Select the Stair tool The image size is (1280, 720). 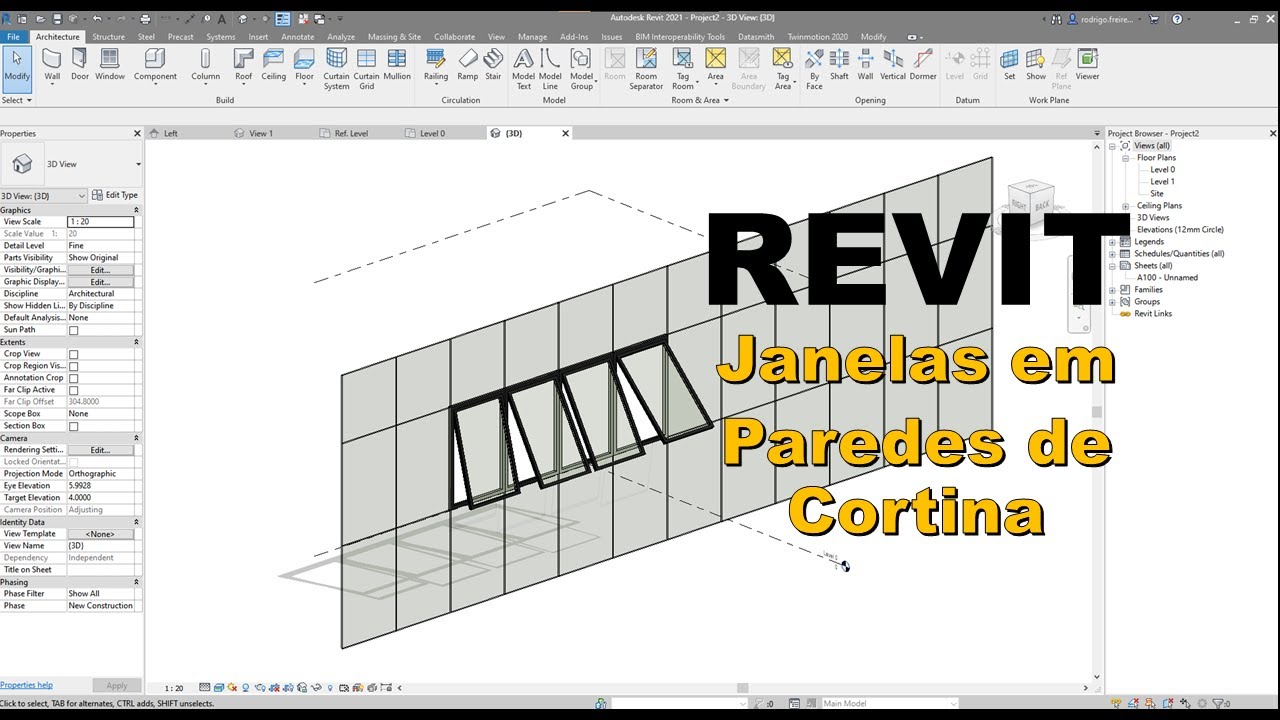pos(493,64)
